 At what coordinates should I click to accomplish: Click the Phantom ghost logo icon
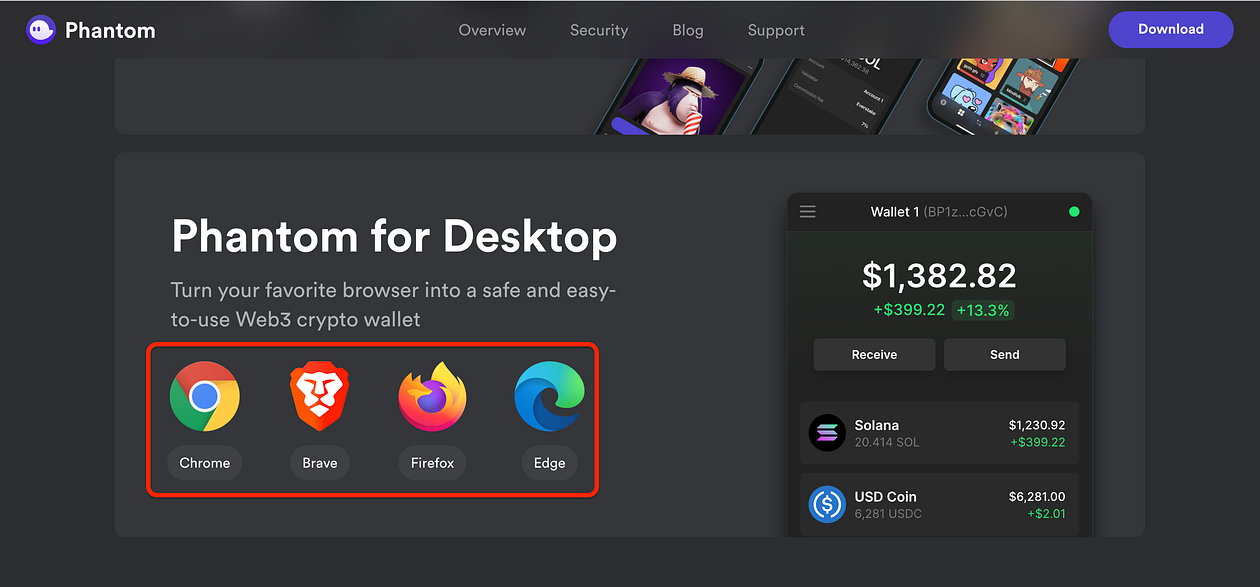click(41, 30)
